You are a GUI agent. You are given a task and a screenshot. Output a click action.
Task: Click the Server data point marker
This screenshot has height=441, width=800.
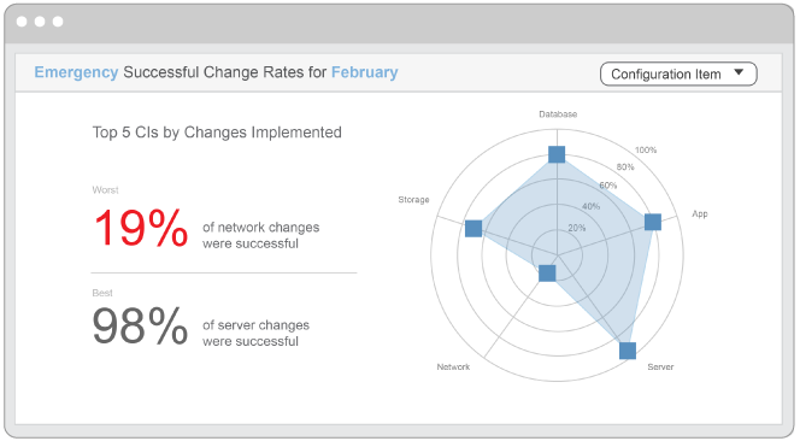pyautogui.click(x=627, y=350)
